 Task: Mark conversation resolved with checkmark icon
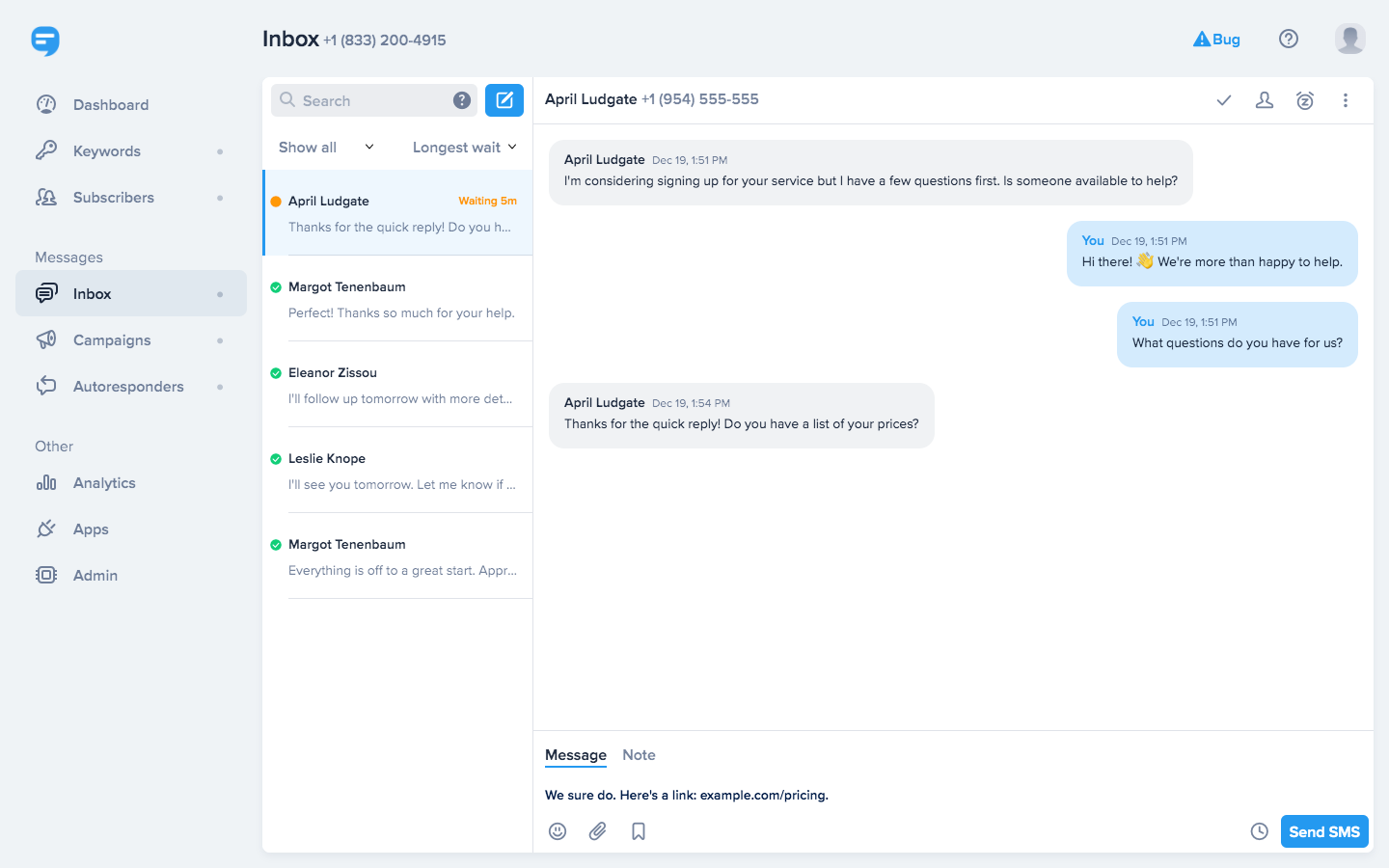tap(1223, 100)
